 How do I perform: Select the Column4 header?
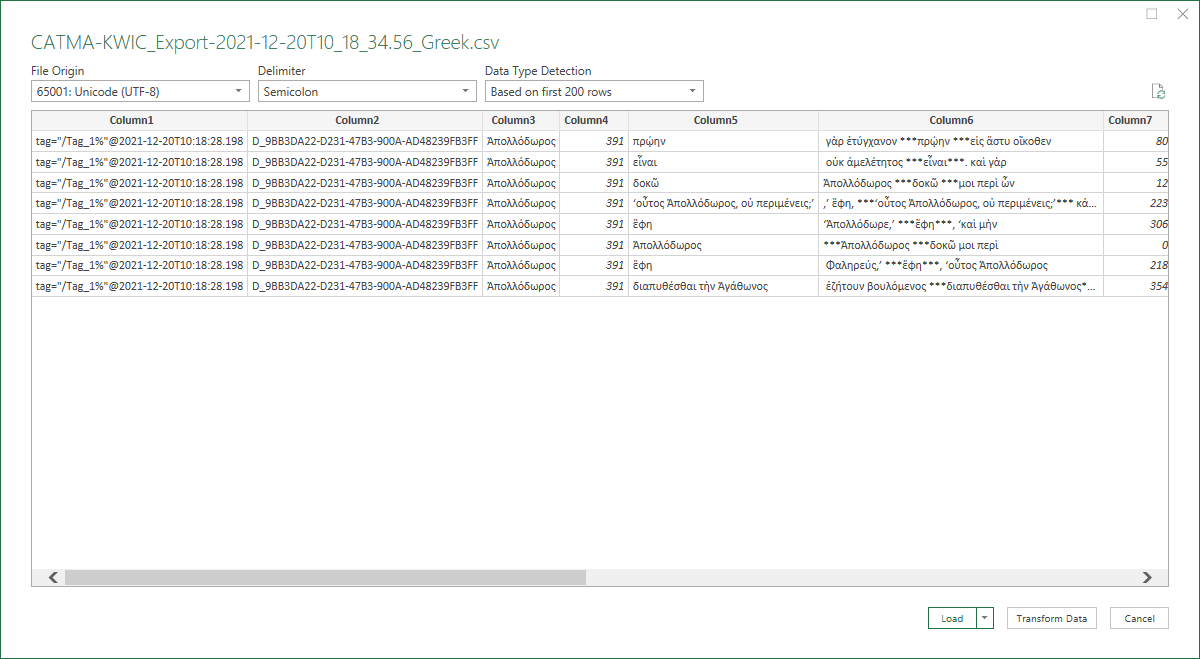point(589,119)
